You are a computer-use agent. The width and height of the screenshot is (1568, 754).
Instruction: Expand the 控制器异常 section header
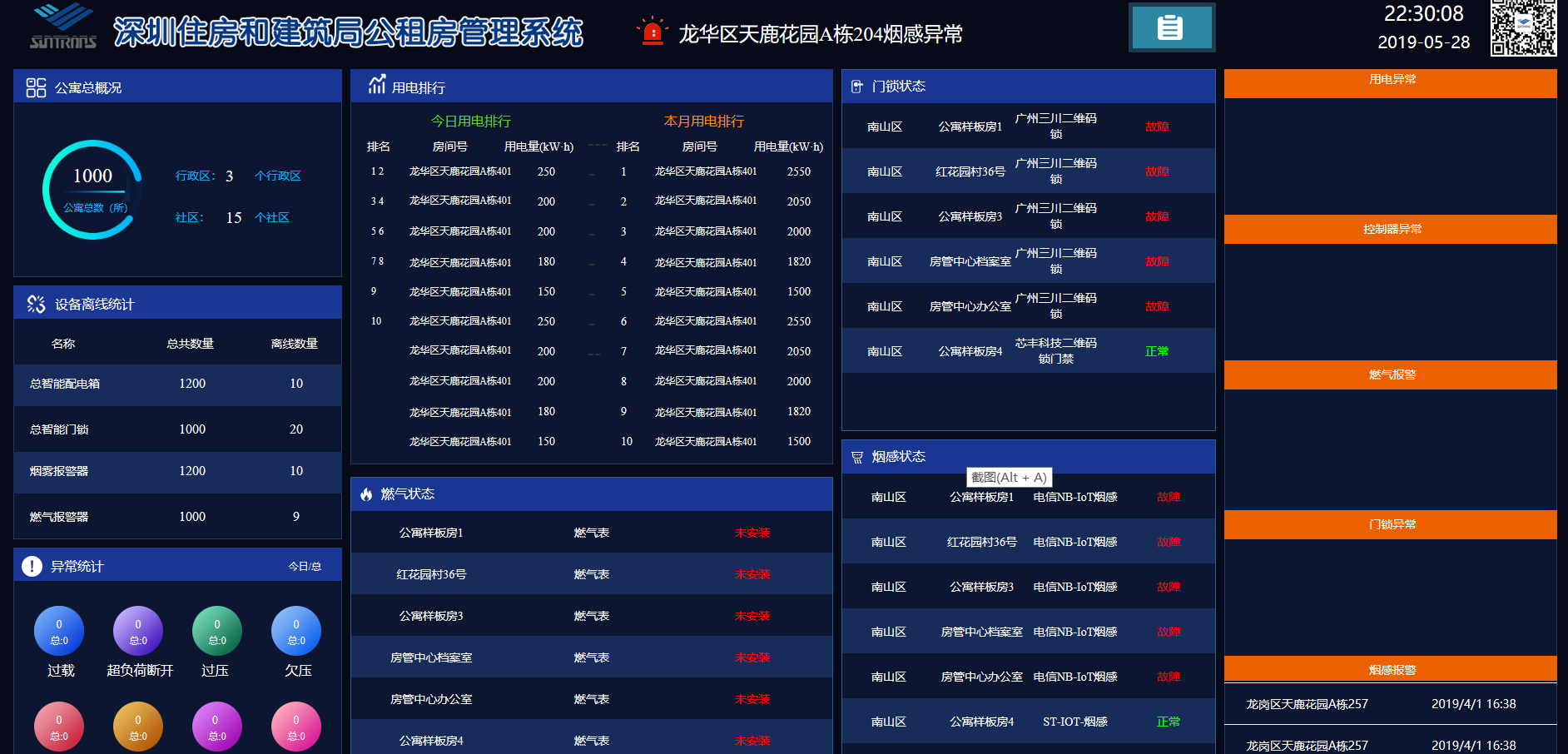coord(1391,230)
